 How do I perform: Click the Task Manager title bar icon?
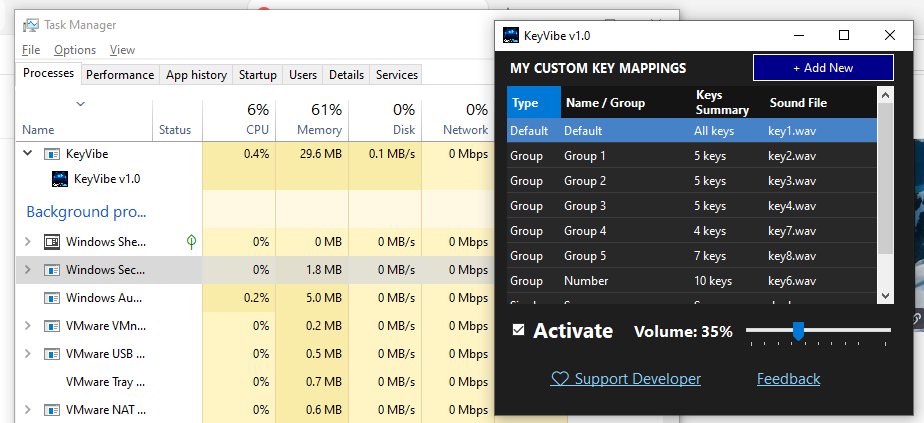click(x=32, y=25)
